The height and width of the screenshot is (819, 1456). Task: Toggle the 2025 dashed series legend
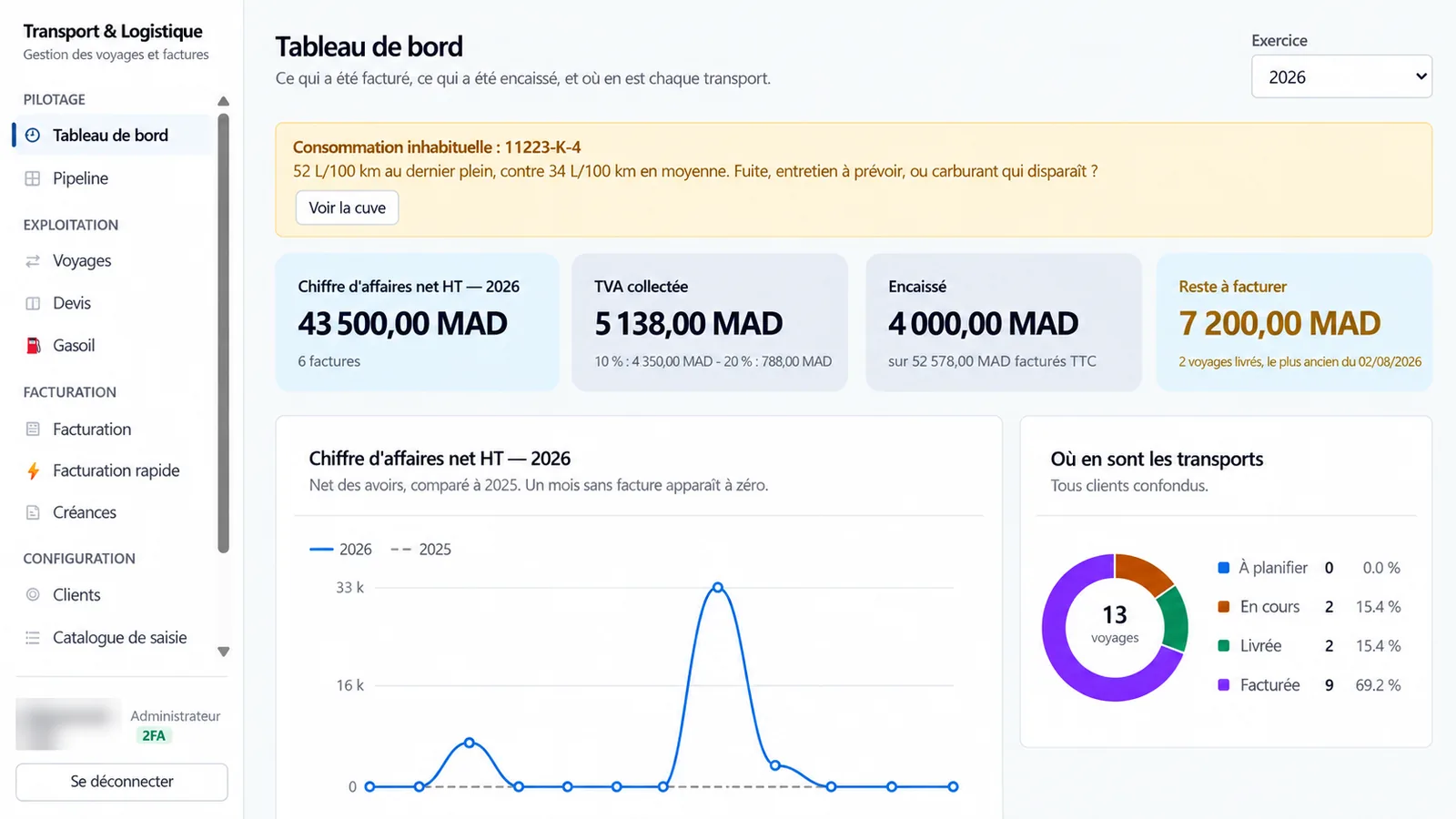421,550
